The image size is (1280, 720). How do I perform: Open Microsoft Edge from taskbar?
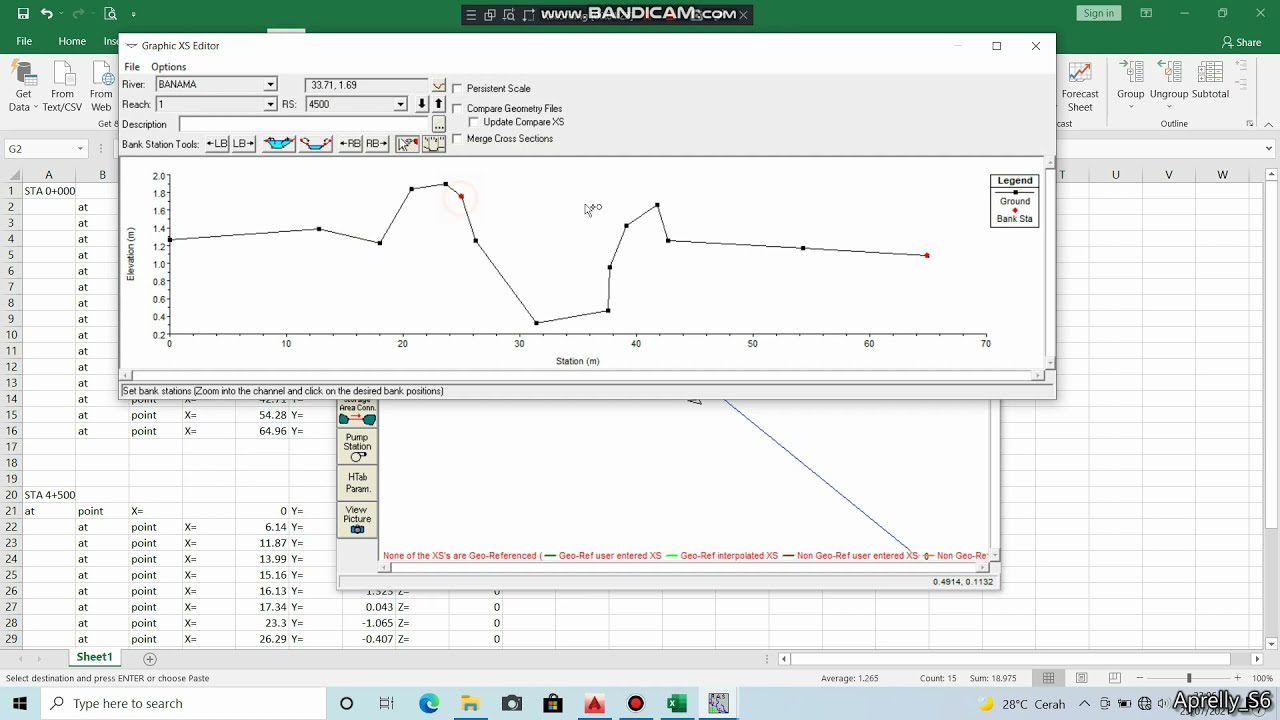point(429,703)
